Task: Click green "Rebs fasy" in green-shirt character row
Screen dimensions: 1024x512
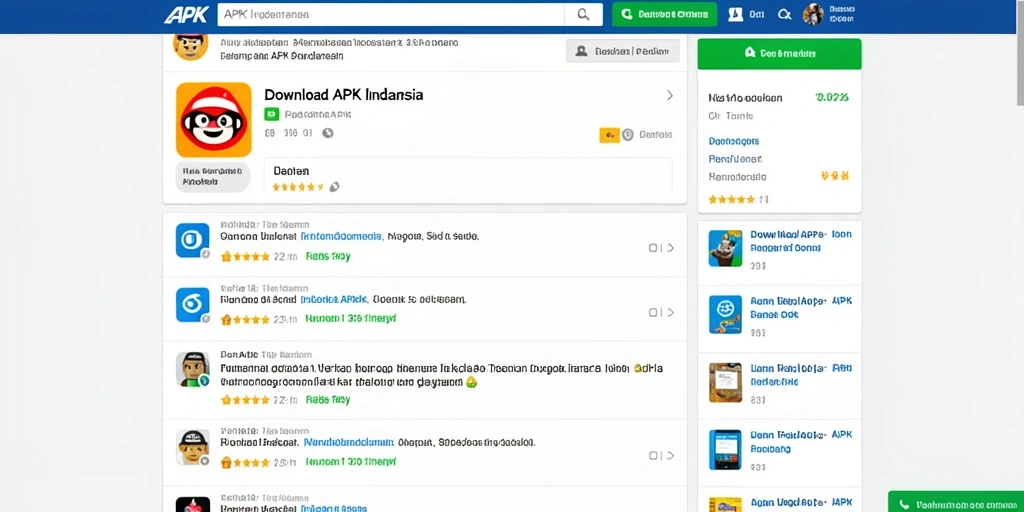Action: pyautogui.click(x=328, y=400)
